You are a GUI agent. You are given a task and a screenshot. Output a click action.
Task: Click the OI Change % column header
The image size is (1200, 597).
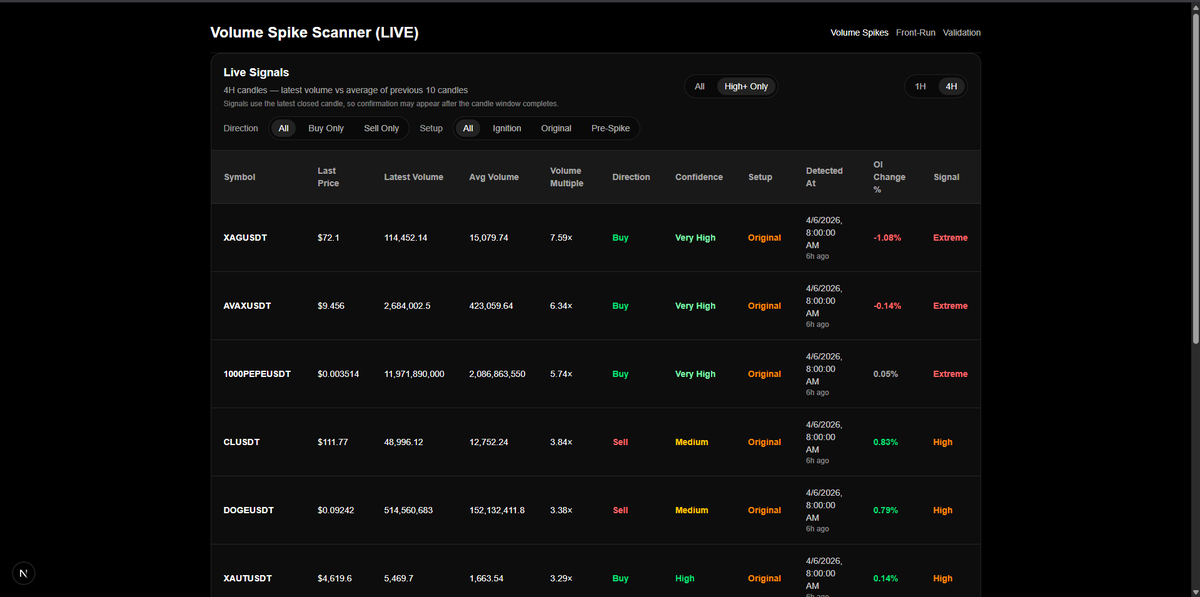point(889,177)
